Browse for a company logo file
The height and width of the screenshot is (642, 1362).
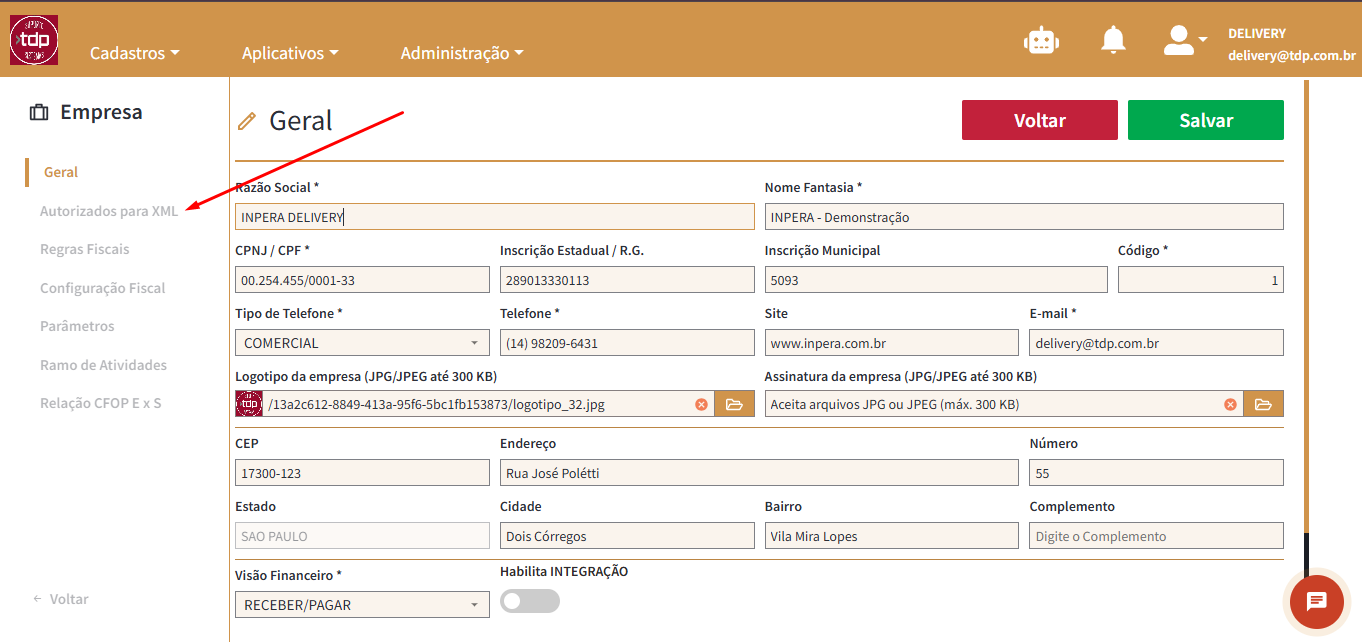coord(734,404)
